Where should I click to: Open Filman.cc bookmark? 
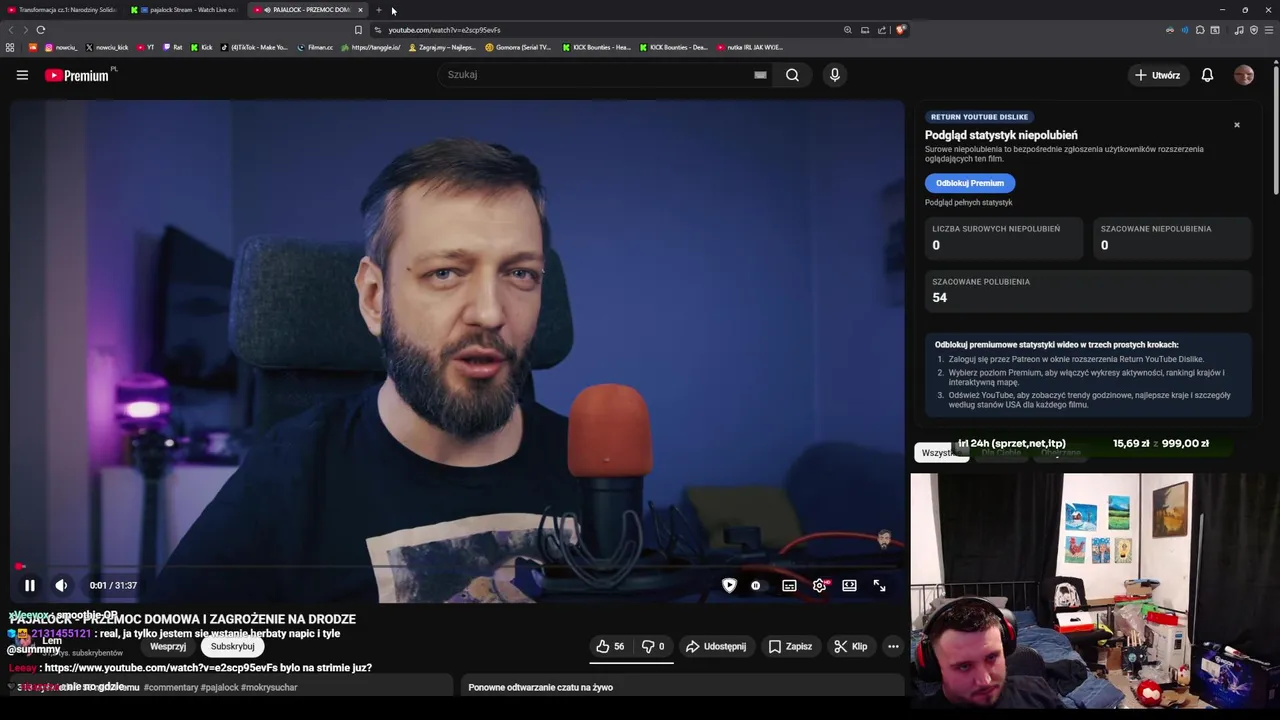(315, 47)
